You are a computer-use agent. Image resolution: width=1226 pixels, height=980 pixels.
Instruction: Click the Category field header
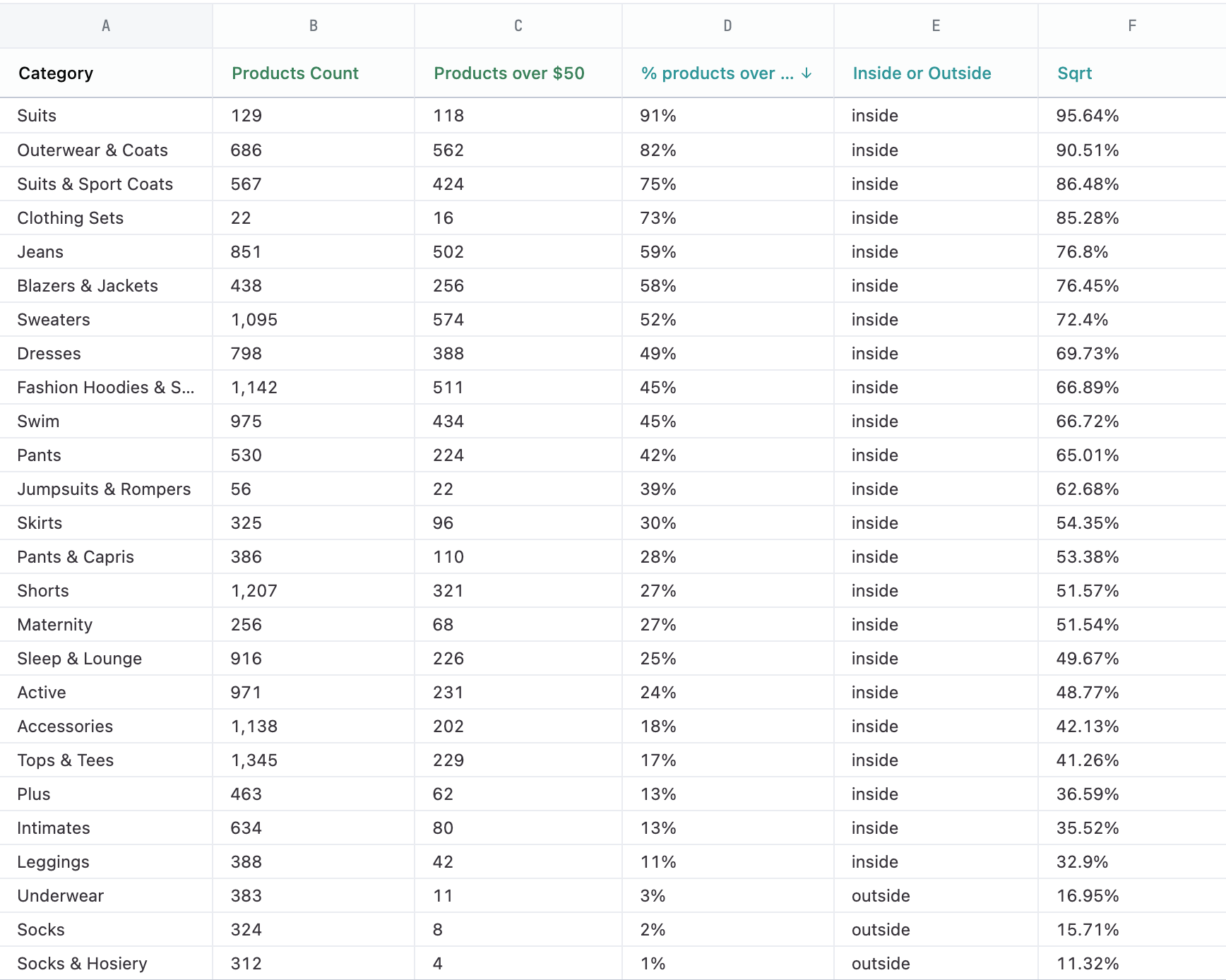click(56, 73)
